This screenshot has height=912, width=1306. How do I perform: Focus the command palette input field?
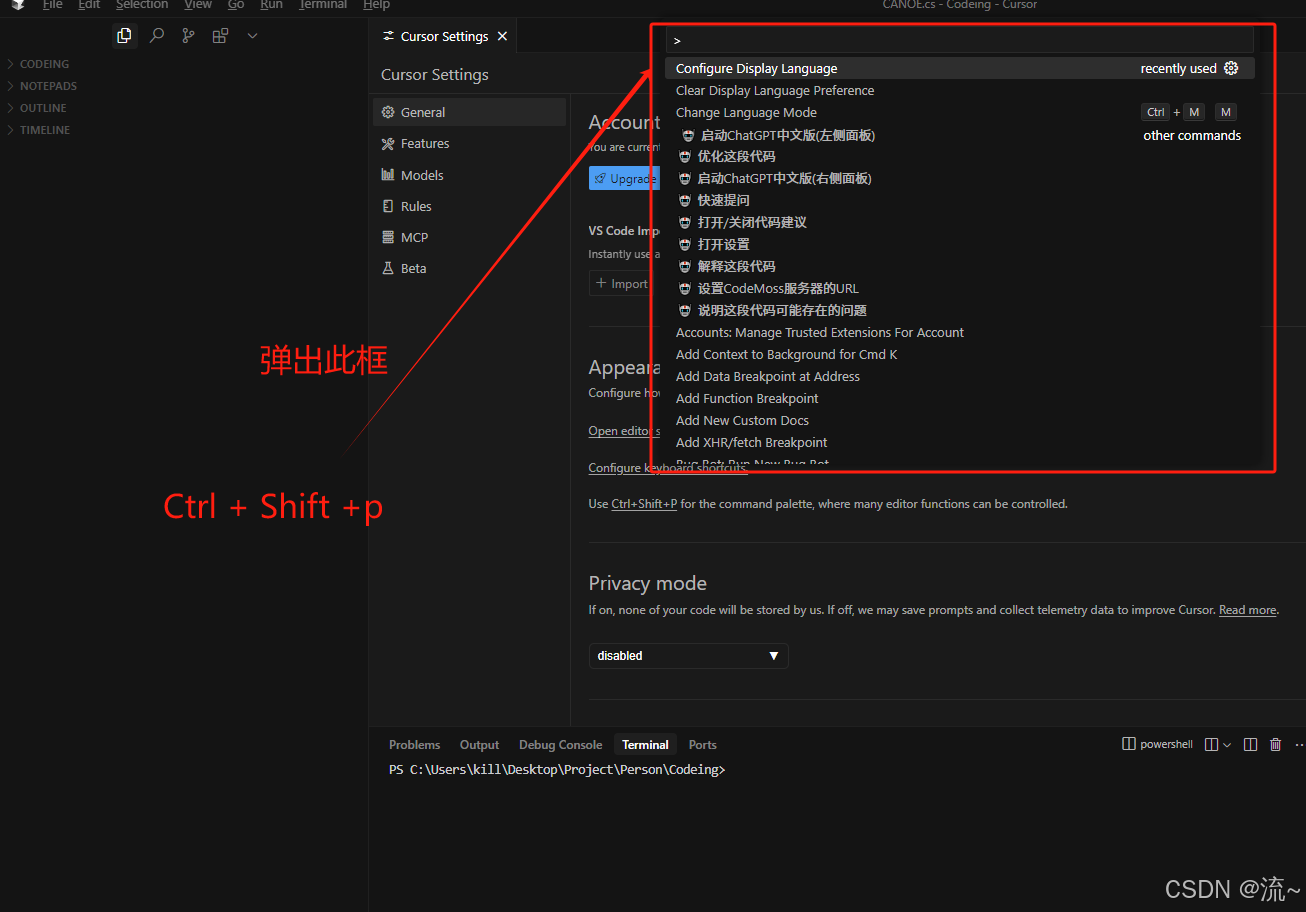pos(959,40)
